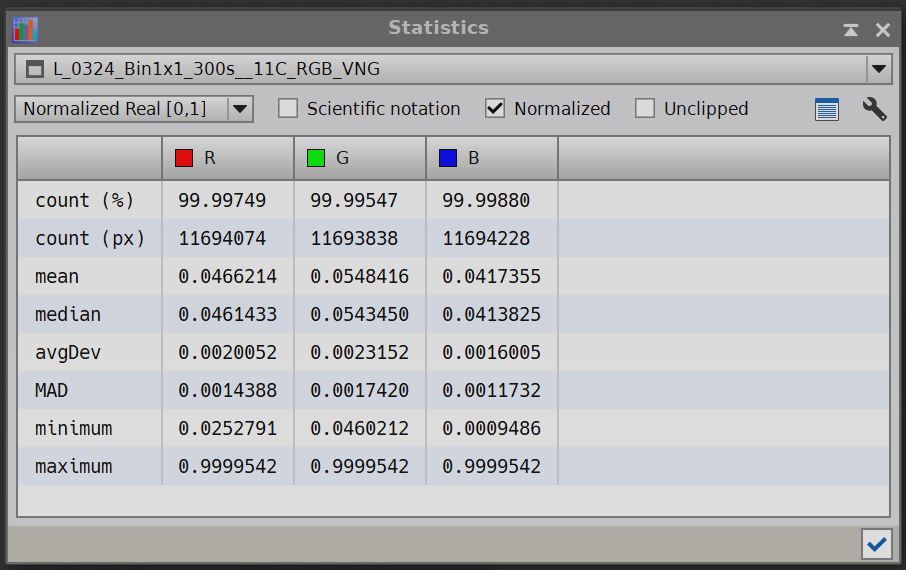Image resolution: width=906 pixels, height=570 pixels.
Task: Click G count value 99.99547
Action: point(354,201)
